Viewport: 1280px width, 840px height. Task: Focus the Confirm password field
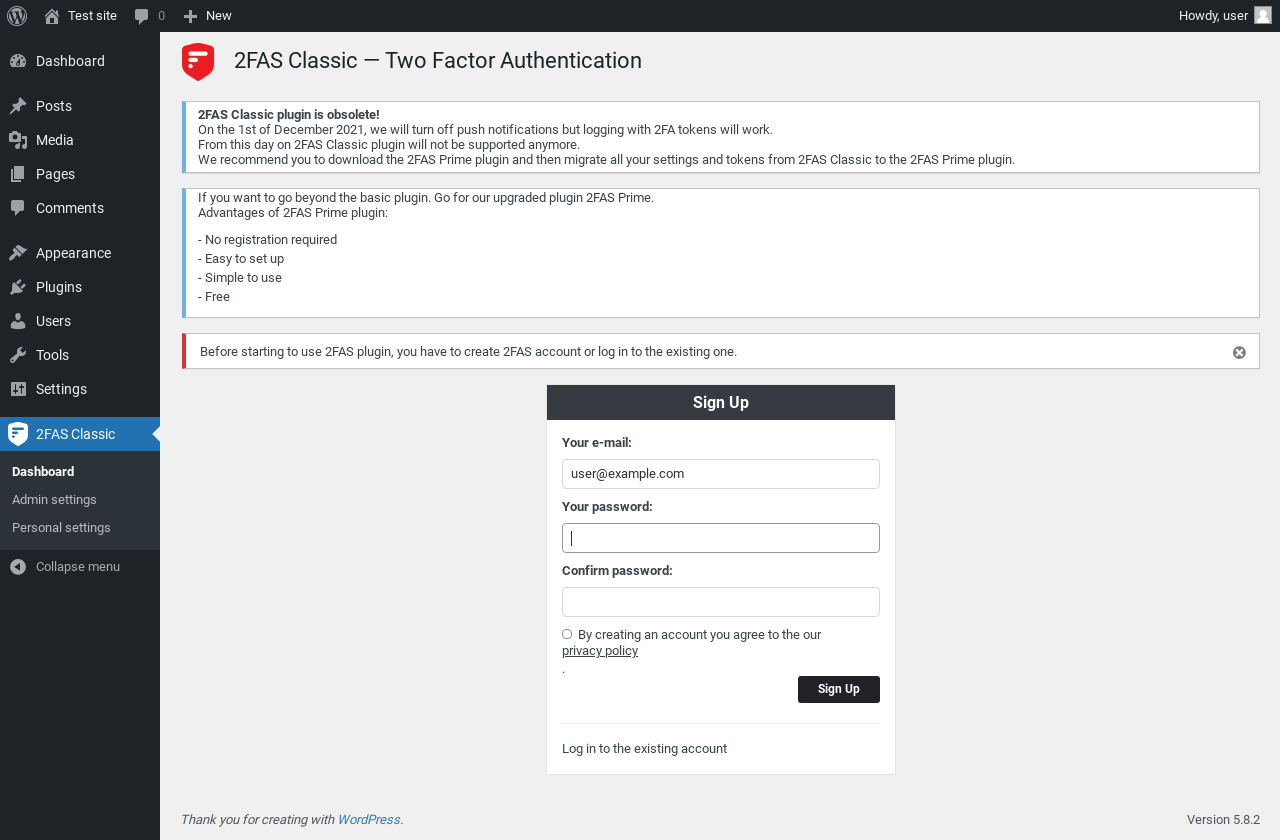point(721,602)
